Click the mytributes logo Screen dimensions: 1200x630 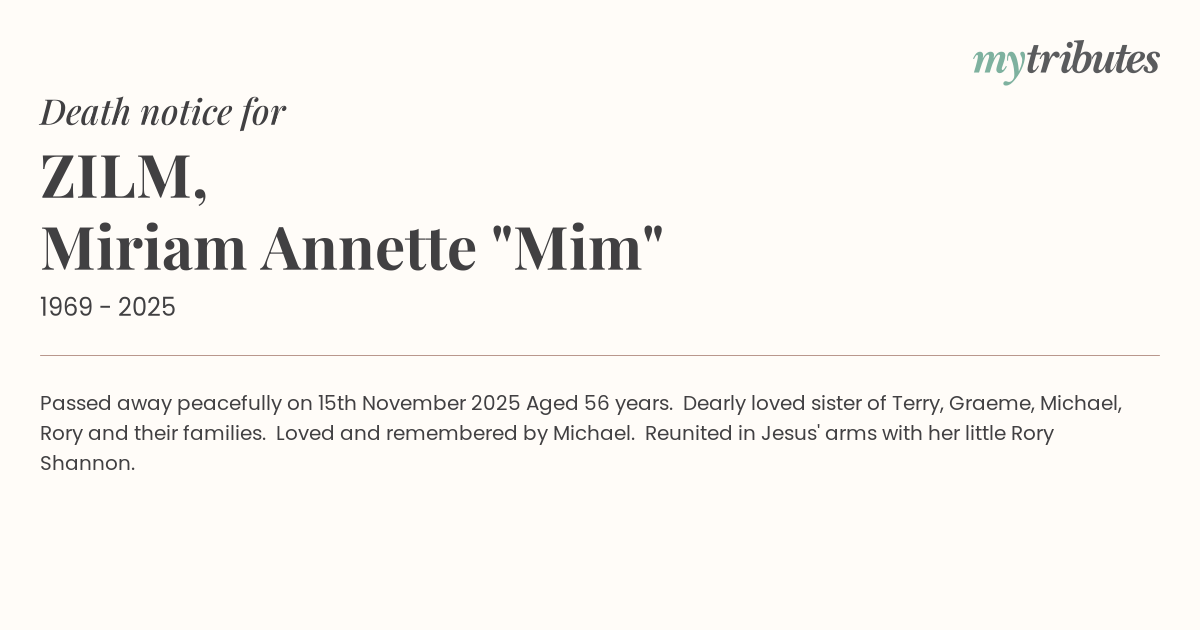(1066, 60)
